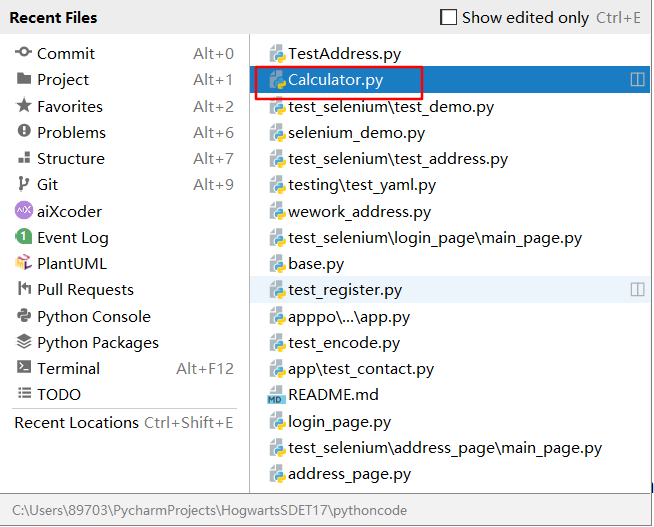The height and width of the screenshot is (527, 654).
Task: Click the Problems warning icon
Action: coord(24,131)
